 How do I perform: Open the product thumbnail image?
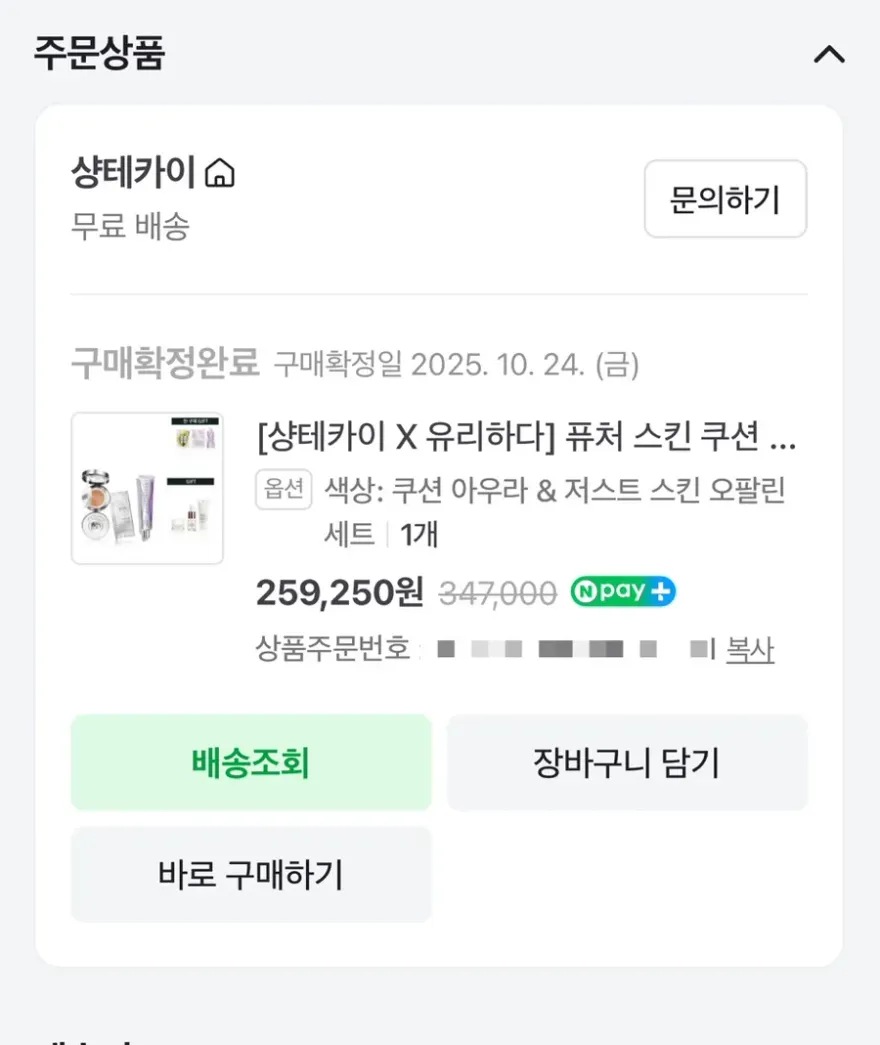click(147, 488)
